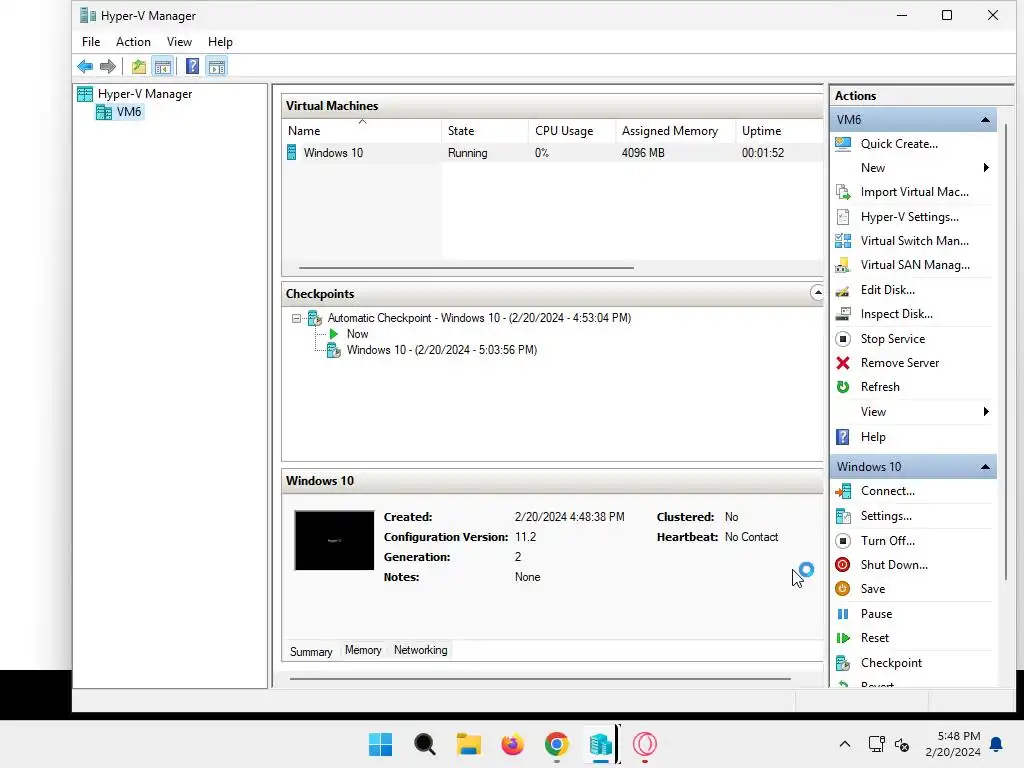Image resolution: width=1024 pixels, height=768 pixels.
Task: Click the Windows 10 VM preview thumbnail
Action: tap(334, 540)
